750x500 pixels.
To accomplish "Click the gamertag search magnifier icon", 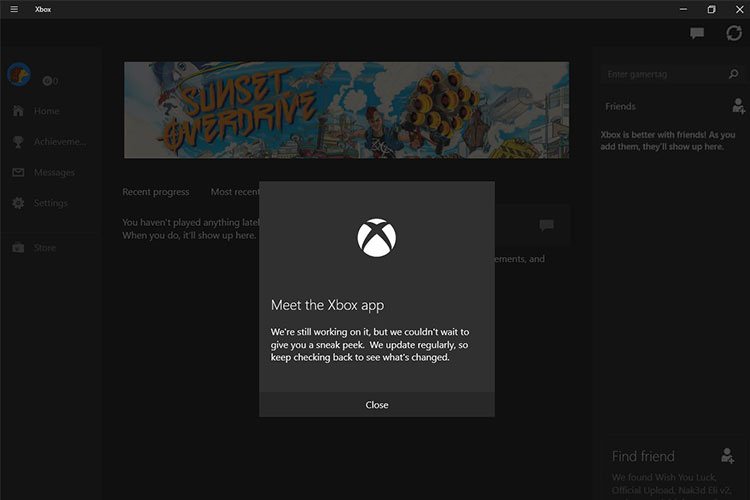I will [x=733, y=74].
